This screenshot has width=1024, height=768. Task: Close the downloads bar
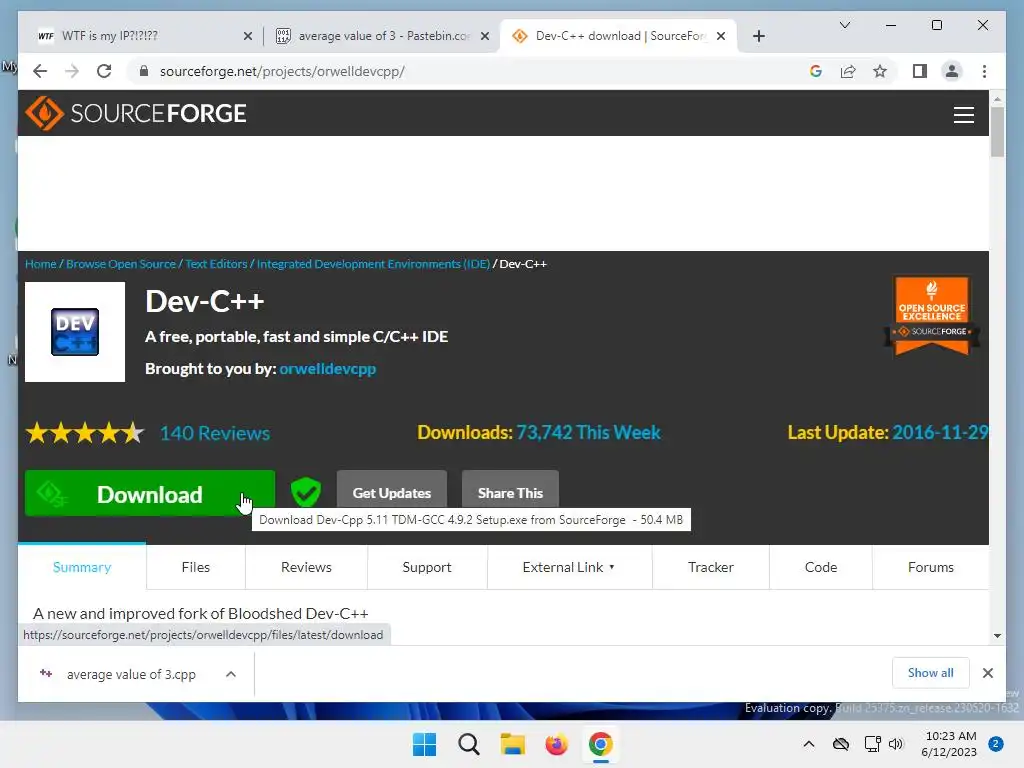pos(987,673)
